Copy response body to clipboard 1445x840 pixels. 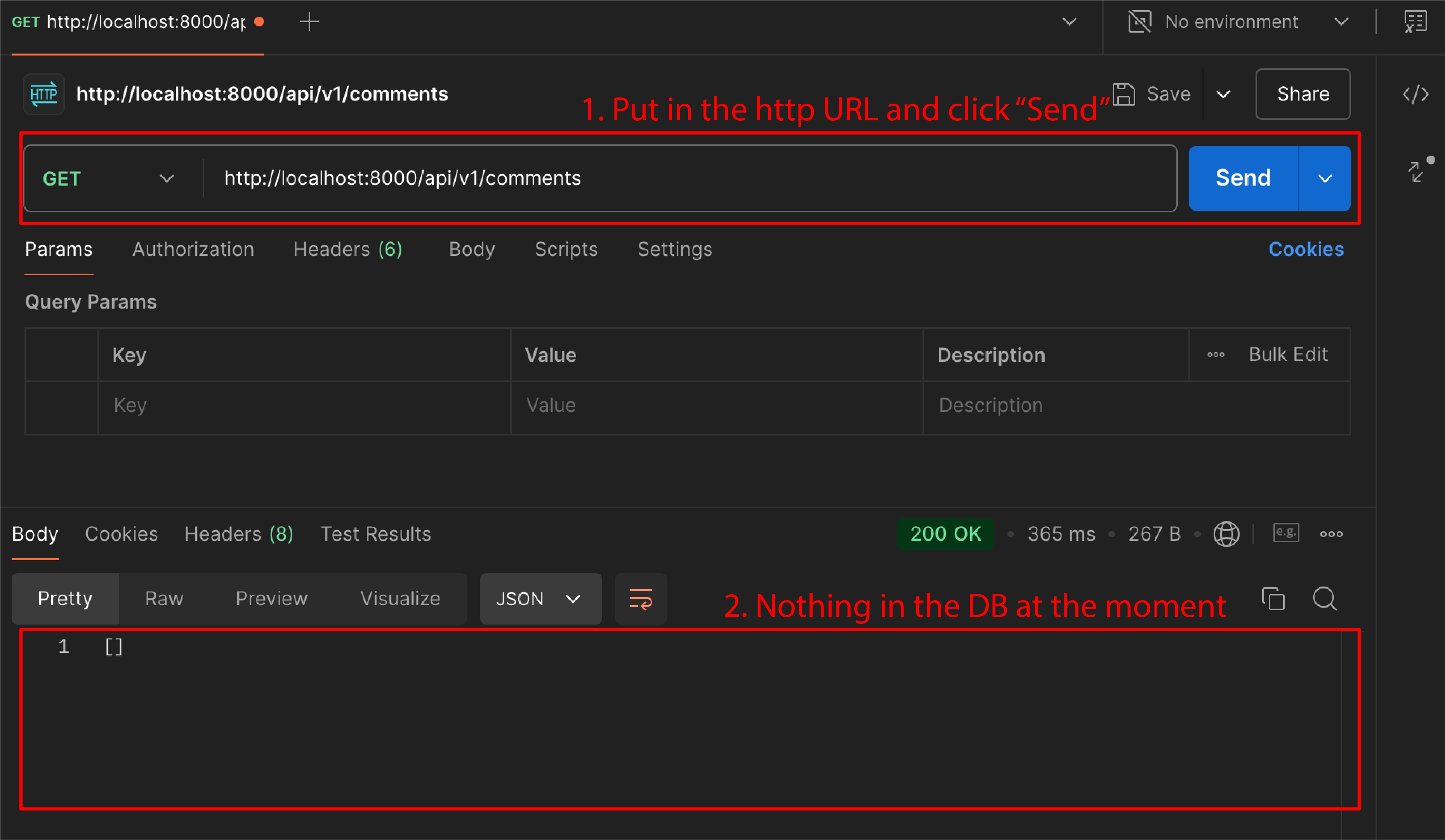1273,599
